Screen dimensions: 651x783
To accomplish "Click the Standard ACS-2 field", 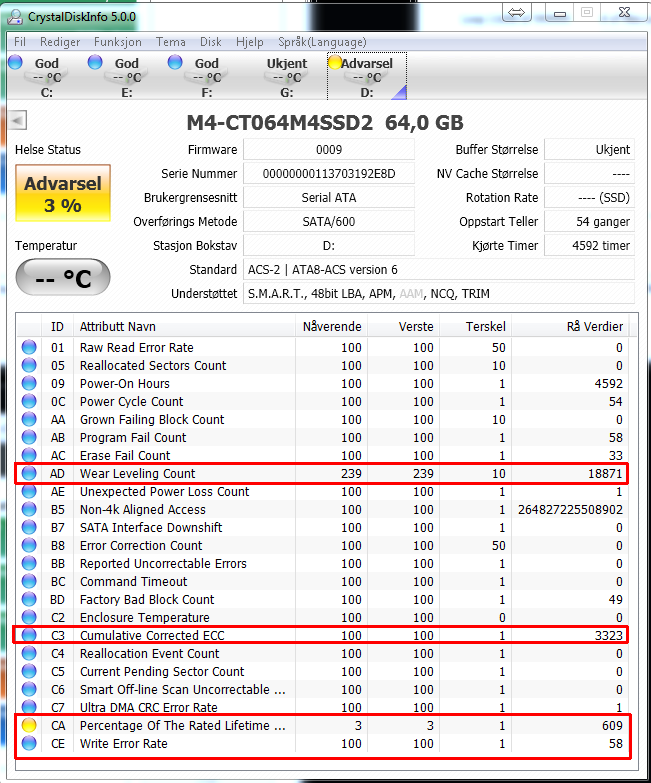I will click(439, 270).
